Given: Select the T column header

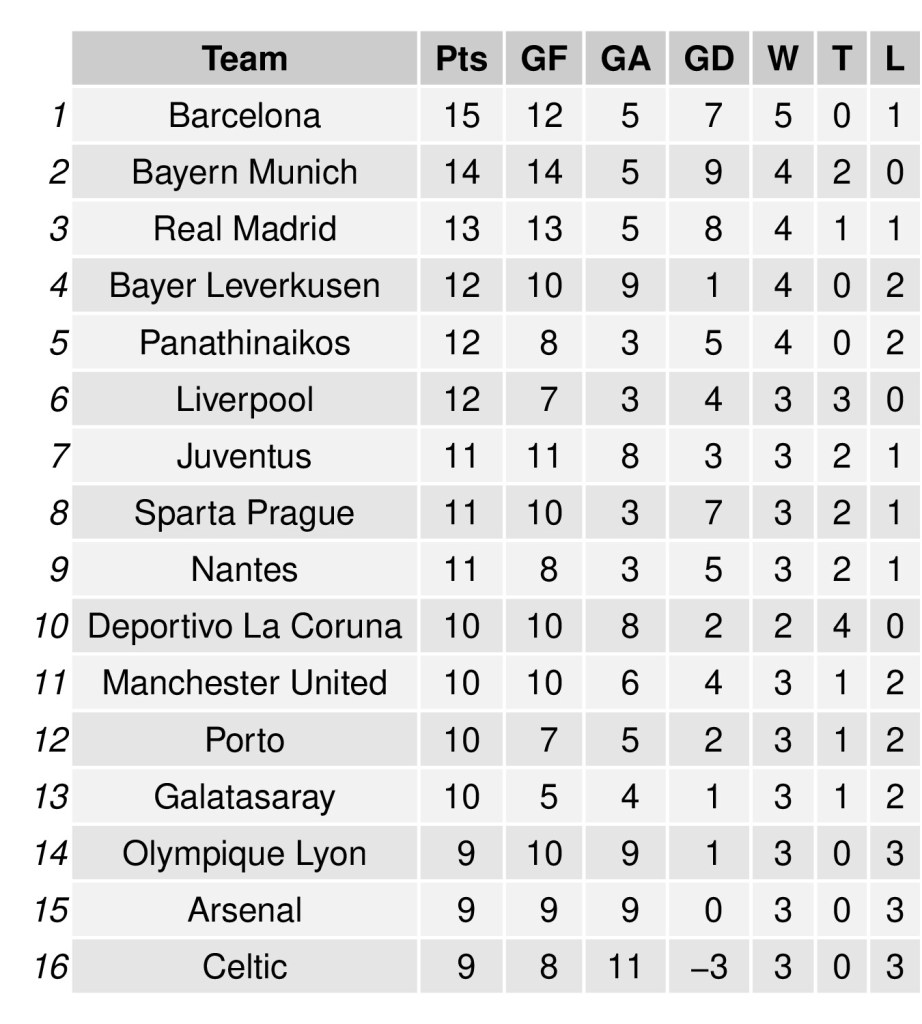Looking at the screenshot, I should [841, 59].
